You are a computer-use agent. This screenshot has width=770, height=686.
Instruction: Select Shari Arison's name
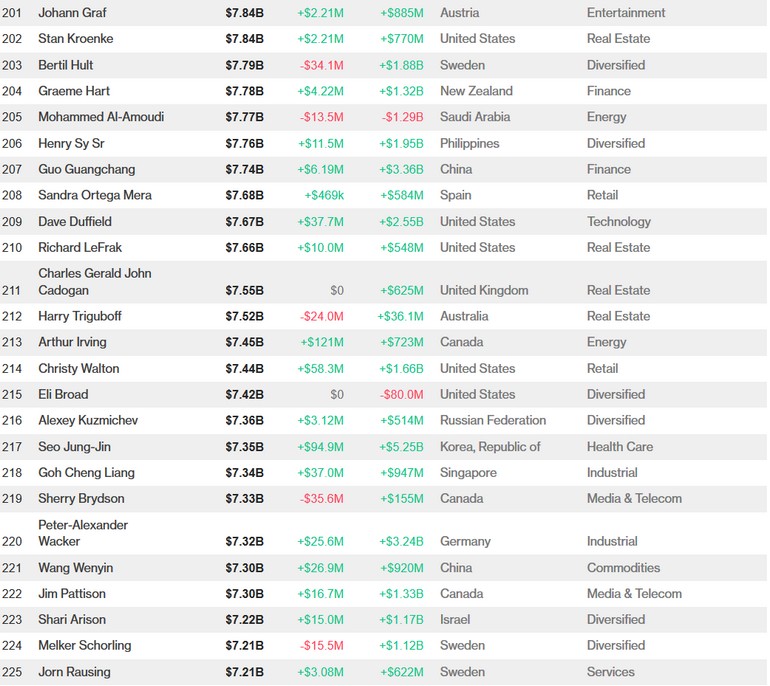click(72, 620)
